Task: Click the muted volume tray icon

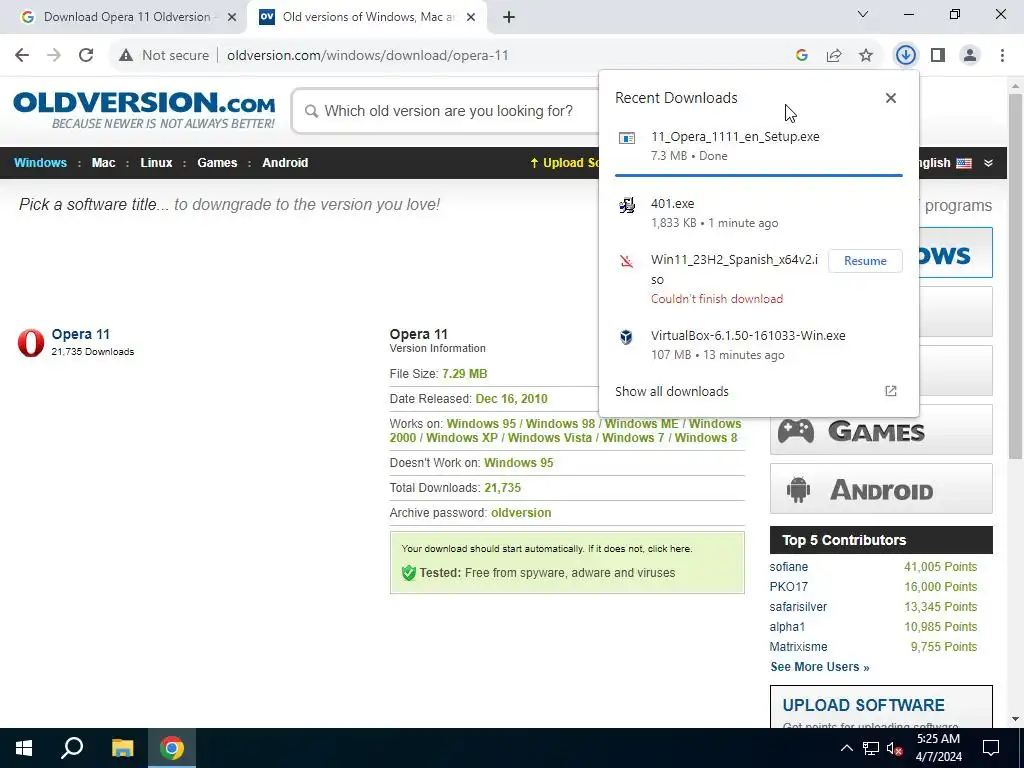Action: (895, 748)
